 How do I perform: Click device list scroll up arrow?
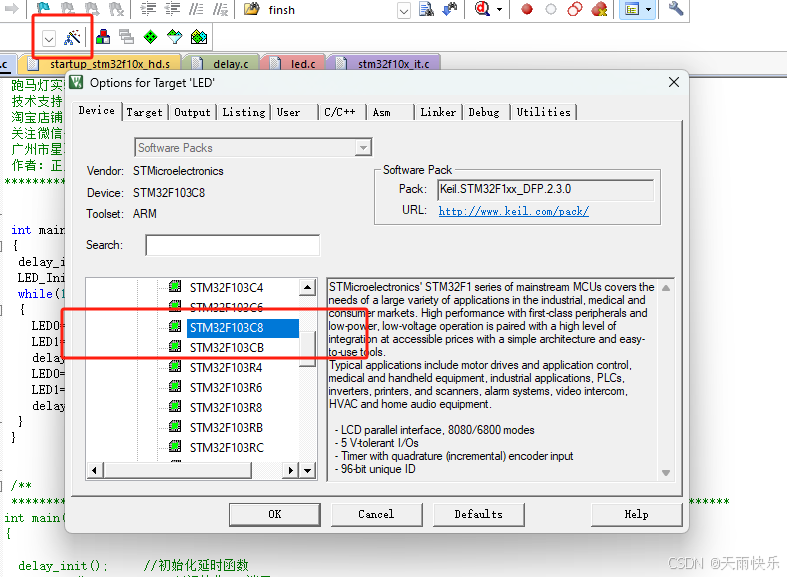coord(308,287)
